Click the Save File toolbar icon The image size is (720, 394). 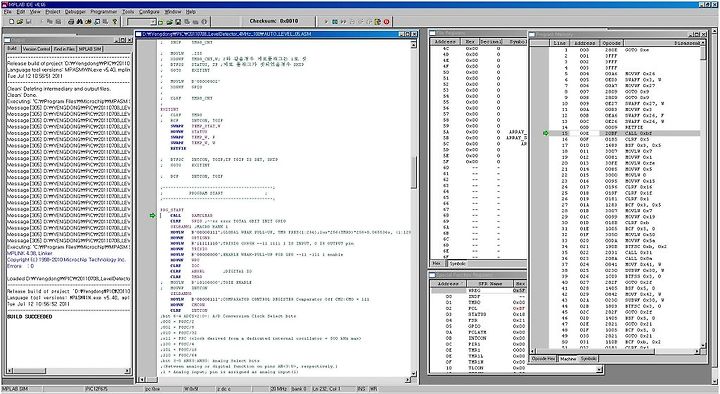pos(28,22)
